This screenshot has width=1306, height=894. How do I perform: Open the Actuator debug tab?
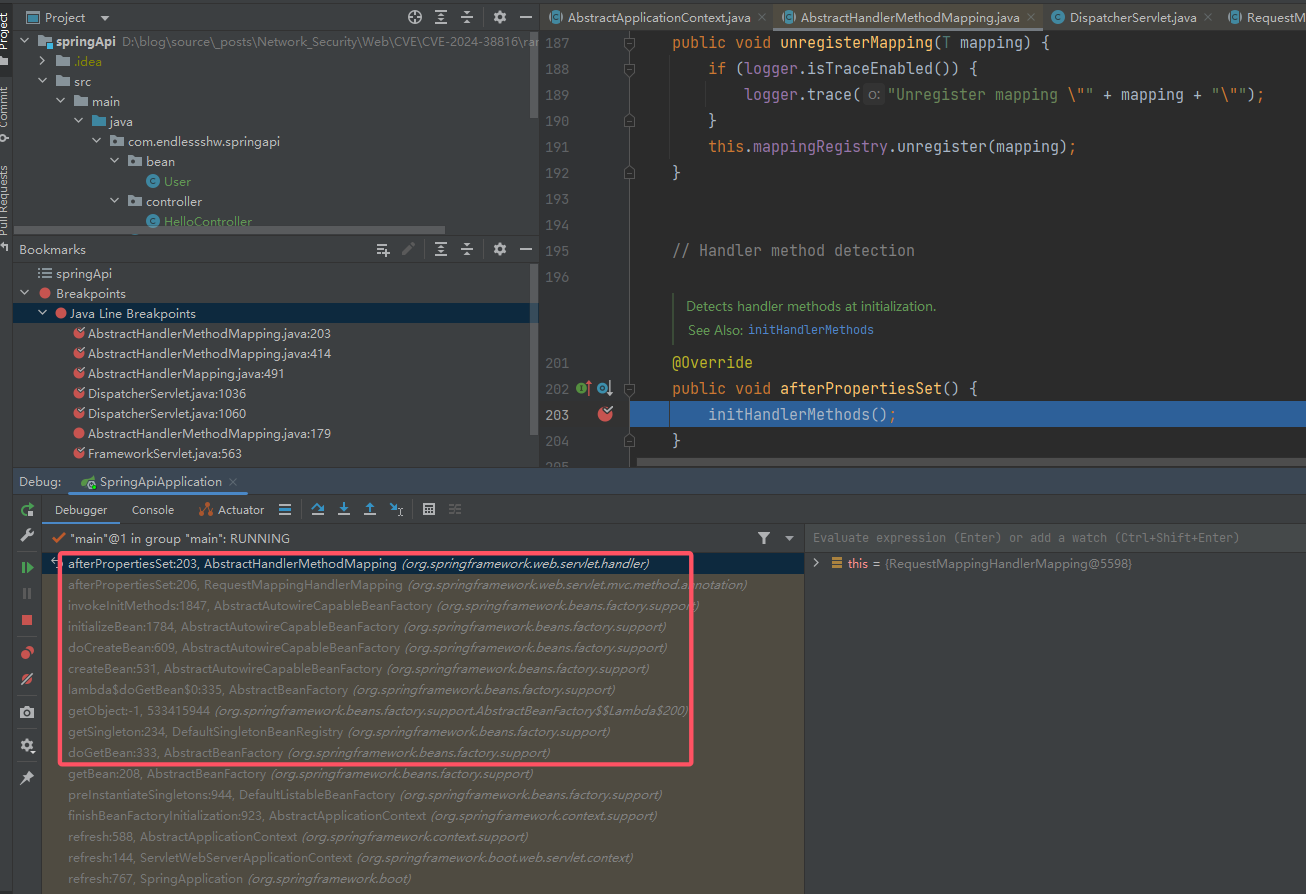point(231,510)
